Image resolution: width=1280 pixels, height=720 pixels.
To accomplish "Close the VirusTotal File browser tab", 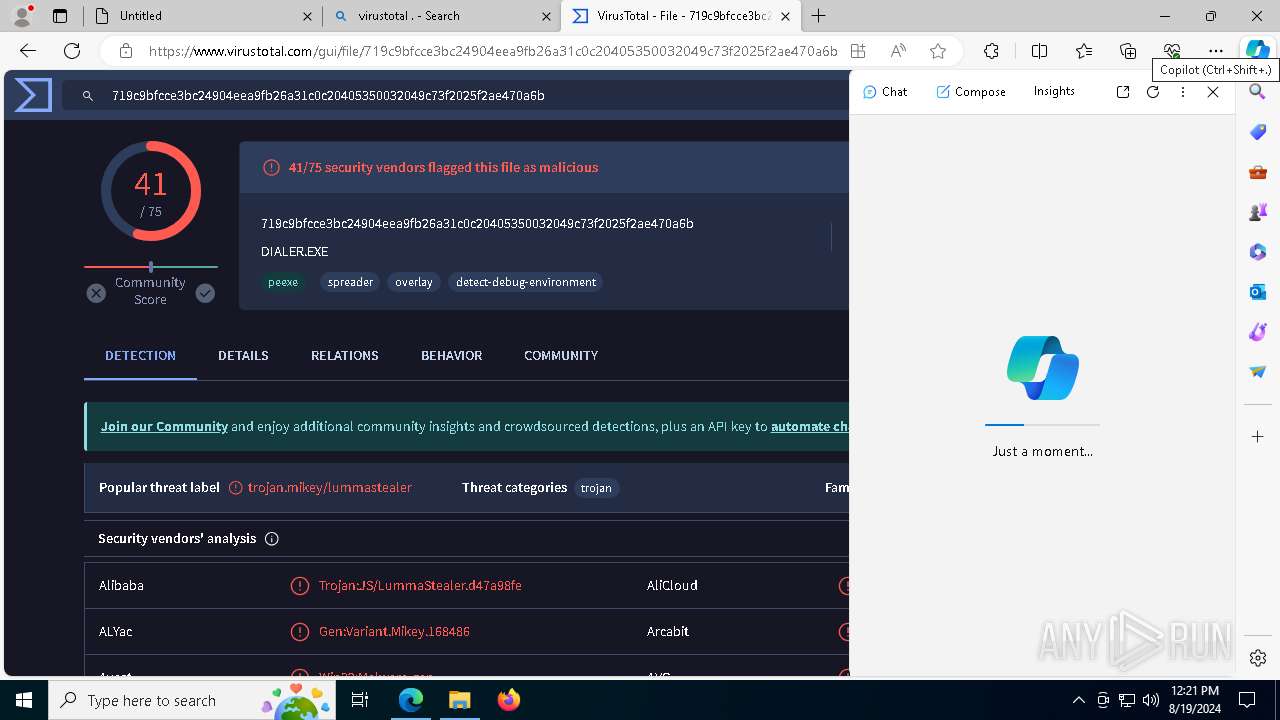I will point(786,16).
